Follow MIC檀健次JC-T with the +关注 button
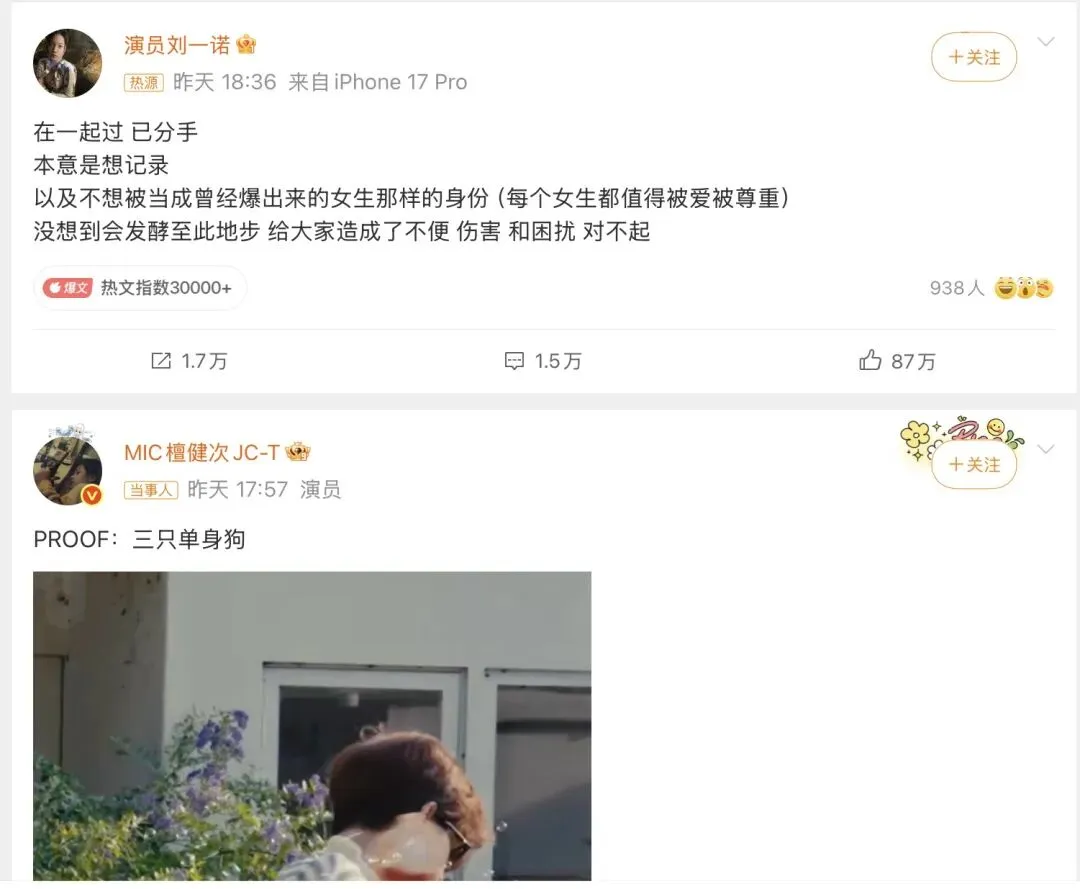1080x889 pixels. (974, 465)
